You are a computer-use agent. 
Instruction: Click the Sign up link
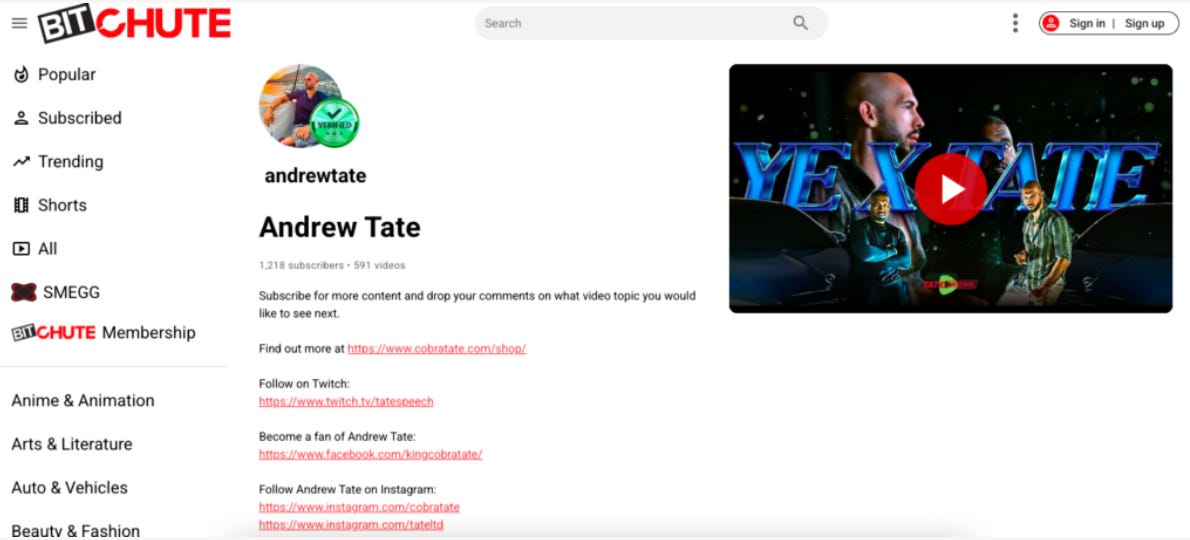coord(1144,24)
